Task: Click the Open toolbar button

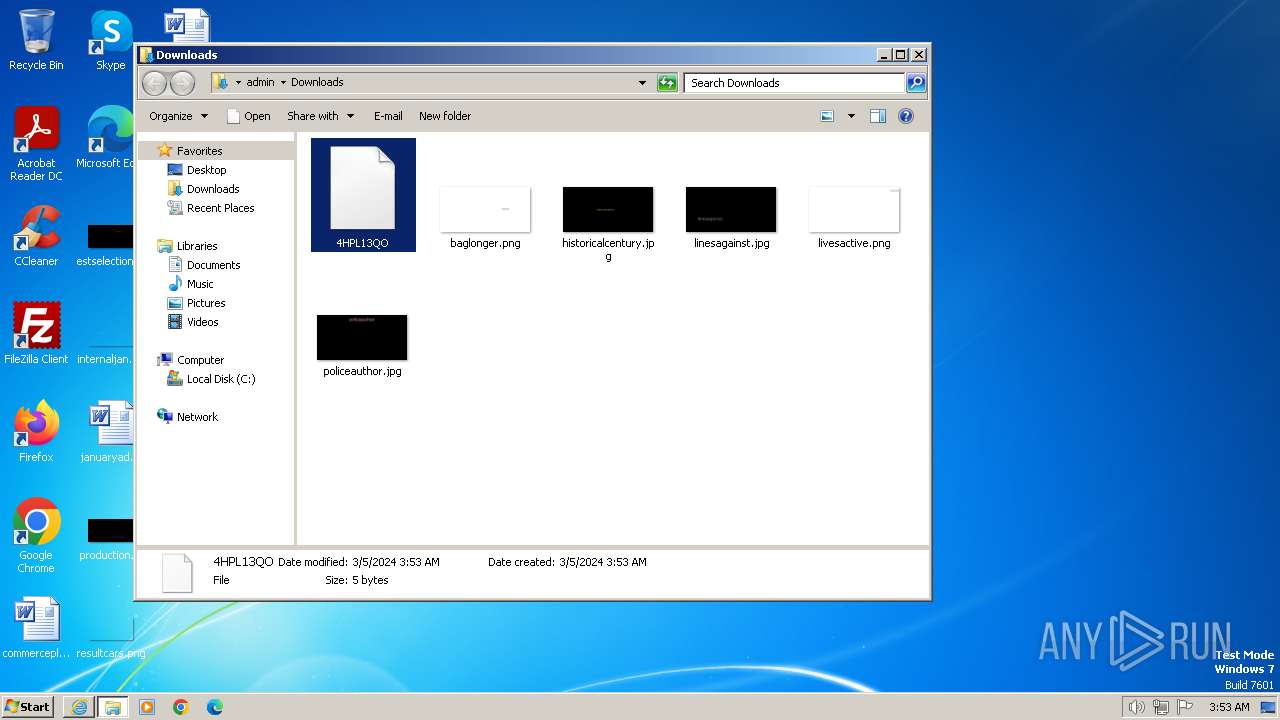Action: [x=248, y=116]
